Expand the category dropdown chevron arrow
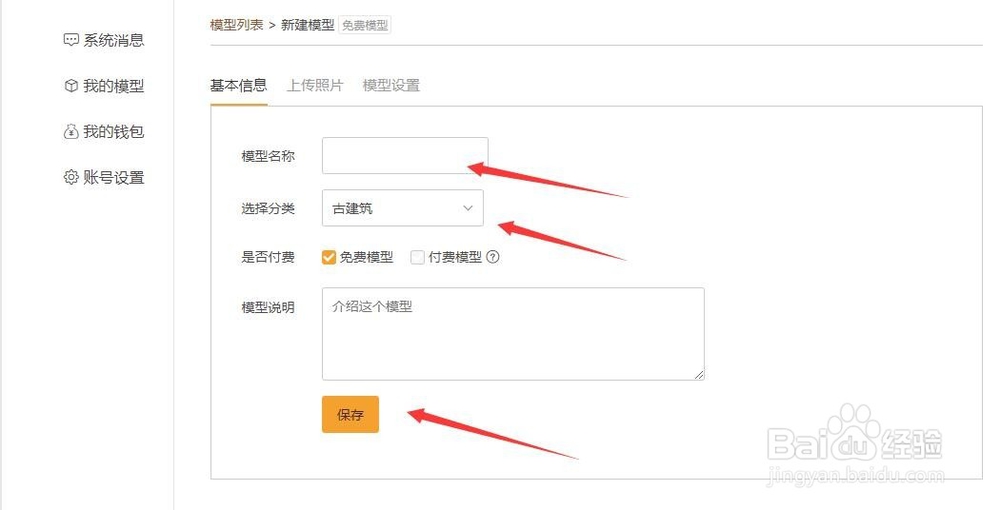The height and width of the screenshot is (510, 1000). [467, 208]
